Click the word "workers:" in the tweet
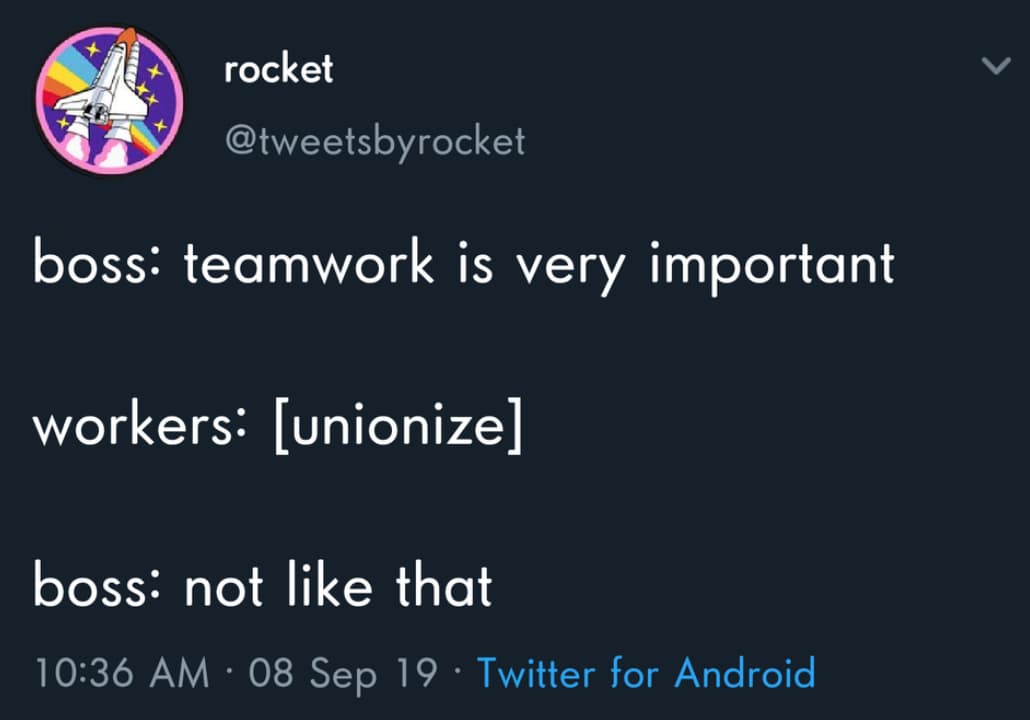The height and width of the screenshot is (720, 1030). [x=138, y=427]
